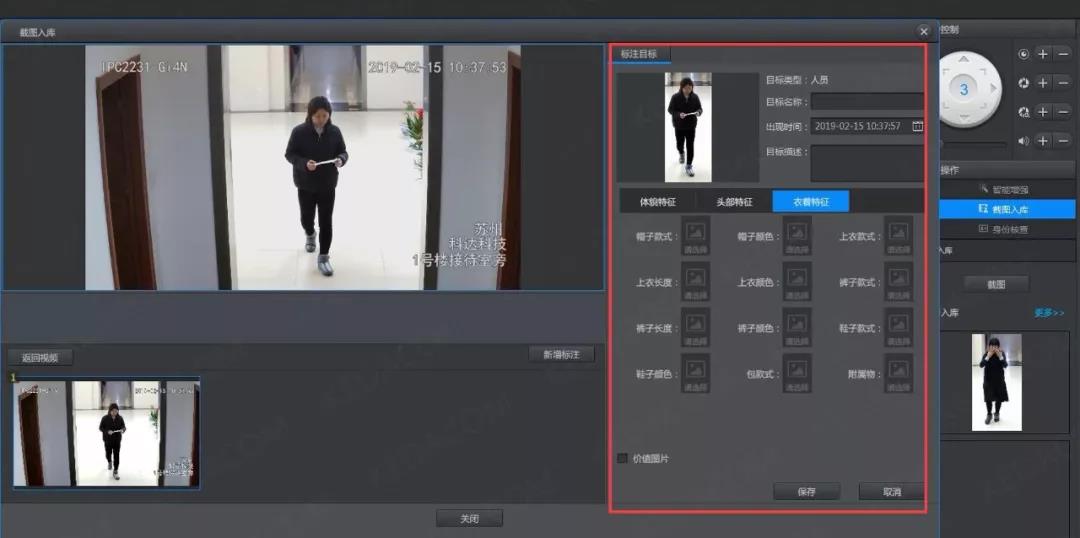Click the PTZ speed slider track
1080x538 pixels.
click(x=973, y=144)
